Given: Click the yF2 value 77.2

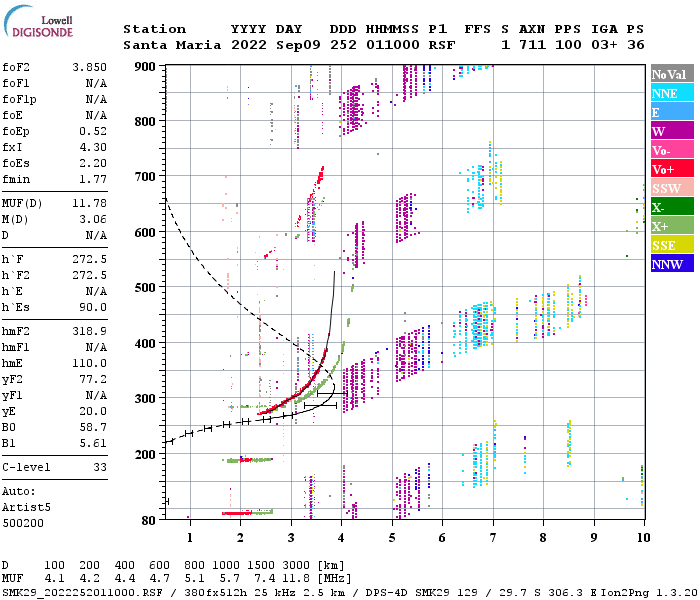Looking at the screenshot, I should coord(93,379).
